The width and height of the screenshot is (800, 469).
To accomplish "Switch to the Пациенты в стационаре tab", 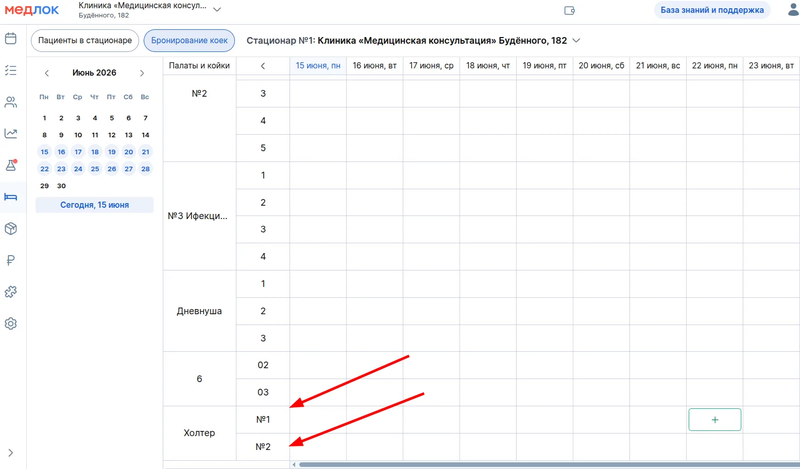I will [x=85, y=41].
